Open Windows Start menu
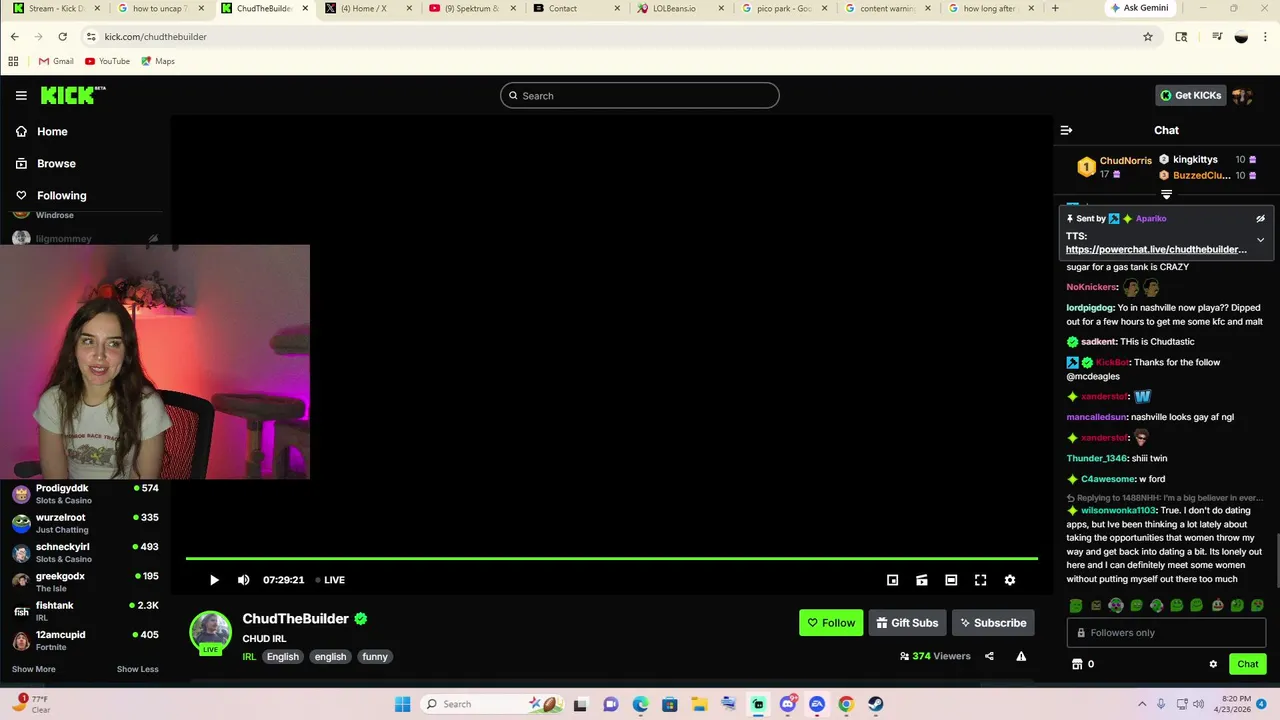The height and width of the screenshot is (720, 1280). 402,704
